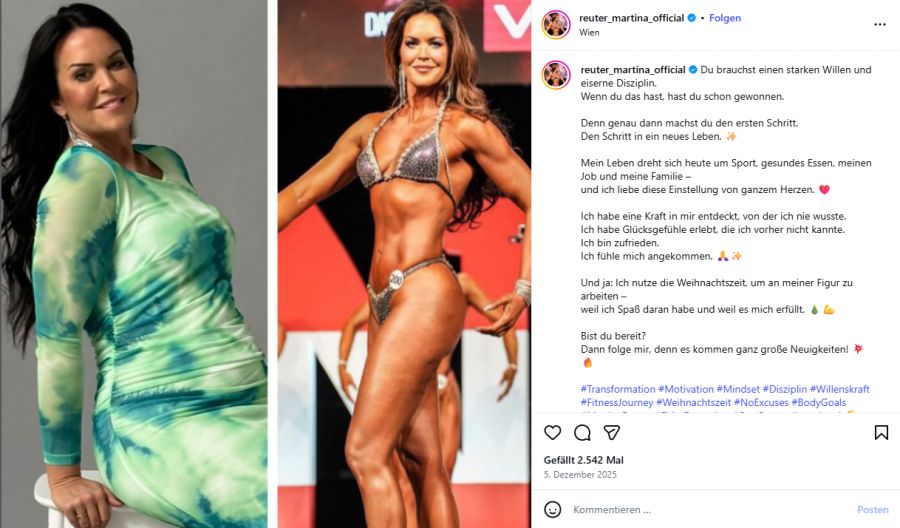Open the three-dot more options menu
900x528 pixels.
click(x=880, y=25)
